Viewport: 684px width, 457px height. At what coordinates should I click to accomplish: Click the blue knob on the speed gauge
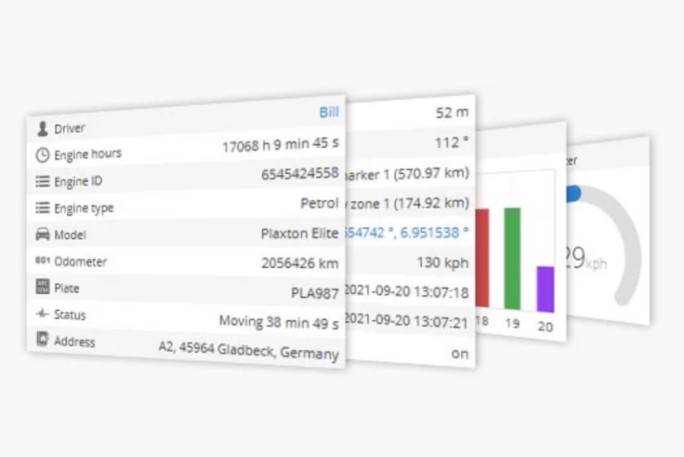coord(573,193)
